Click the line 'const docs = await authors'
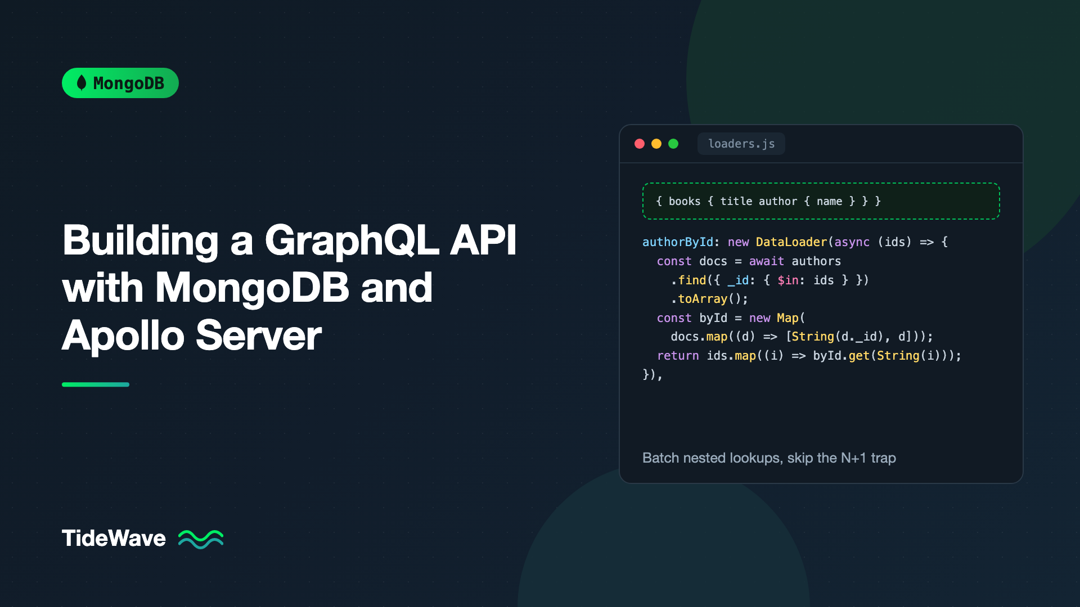Image resolution: width=1080 pixels, height=607 pixels. click(749, 261)
